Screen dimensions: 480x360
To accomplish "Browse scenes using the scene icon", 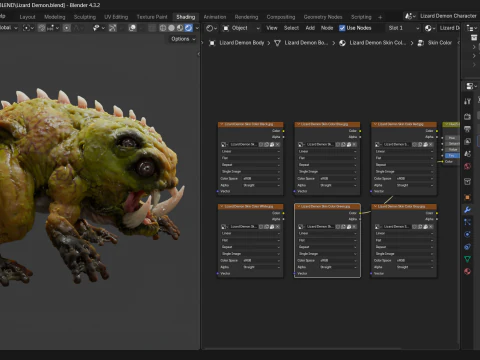I will 410,16.
